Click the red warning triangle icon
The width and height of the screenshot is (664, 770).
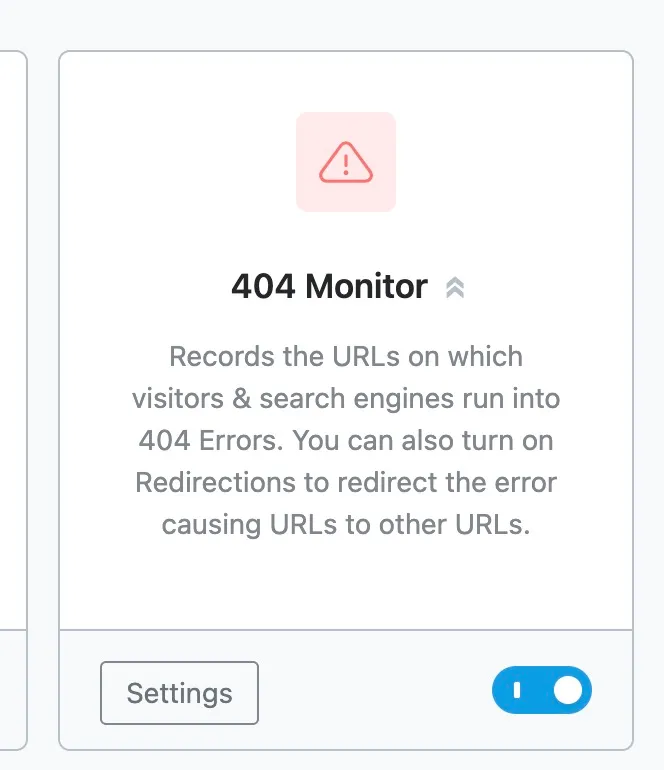345,161
